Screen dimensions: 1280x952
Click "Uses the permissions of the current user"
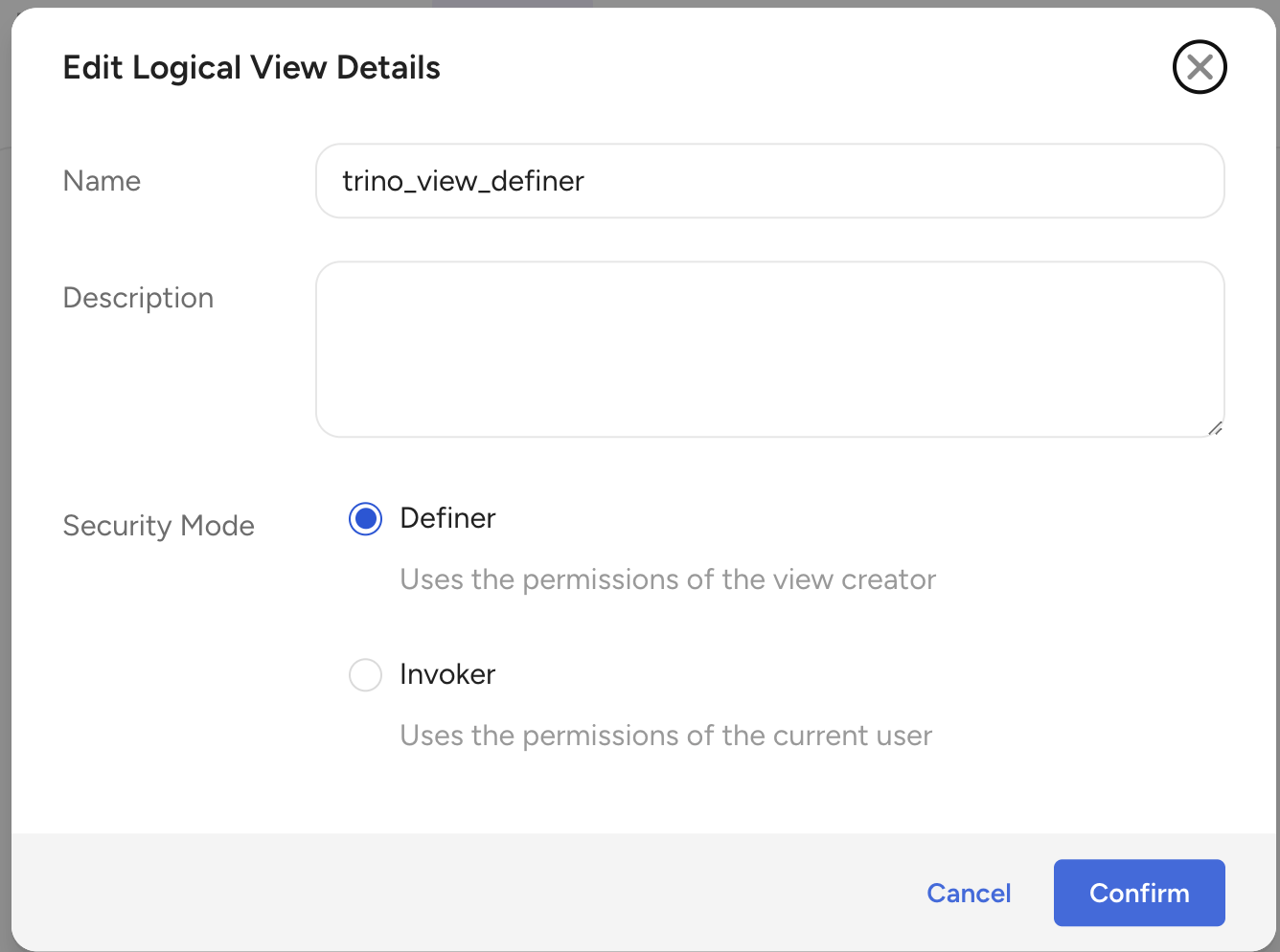coord(666,736)
